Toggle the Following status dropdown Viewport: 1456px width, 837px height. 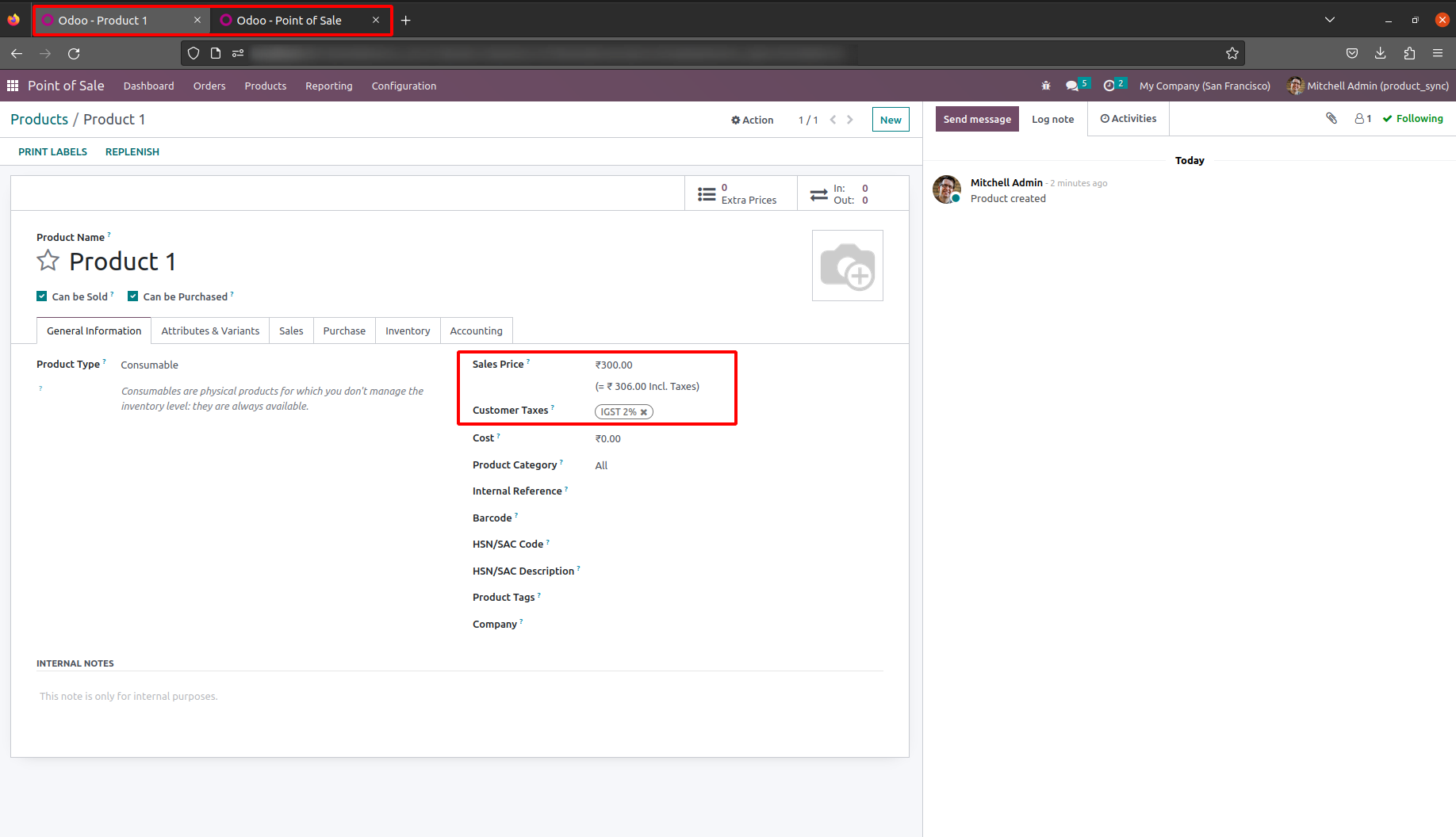coord(1413,119)
